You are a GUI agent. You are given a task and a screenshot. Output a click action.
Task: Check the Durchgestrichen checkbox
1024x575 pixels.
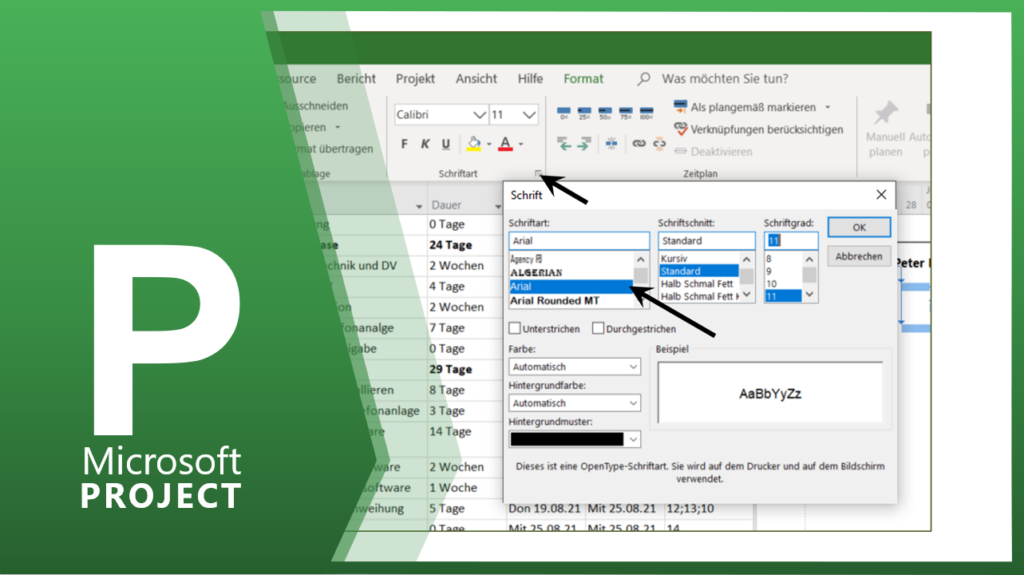[x=599, y=328]
